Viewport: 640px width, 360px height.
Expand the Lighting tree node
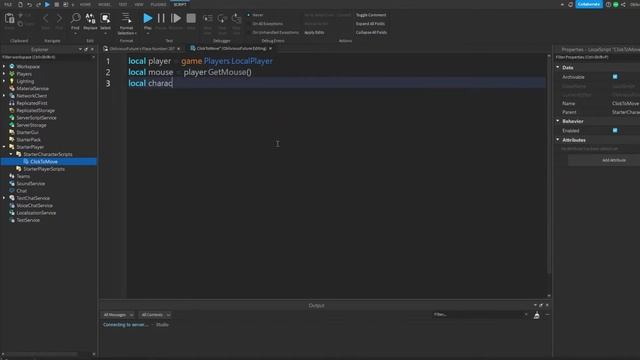[x=4, y=81]
